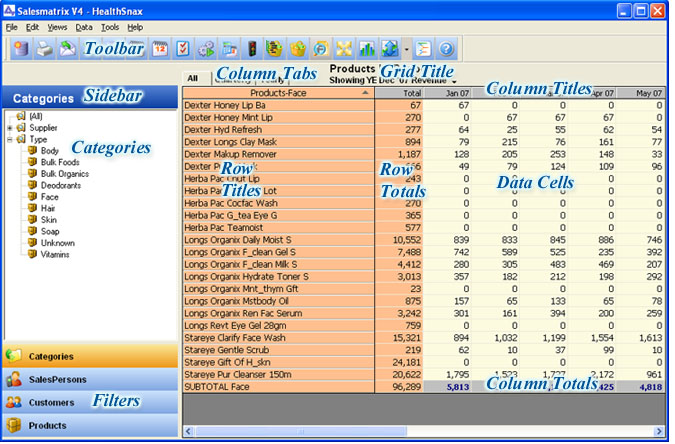Image resolution: width=675 pixels, height=444 pixels.
Task: Click the gears with play arrow icon
Action: click(x=207, y=49)
